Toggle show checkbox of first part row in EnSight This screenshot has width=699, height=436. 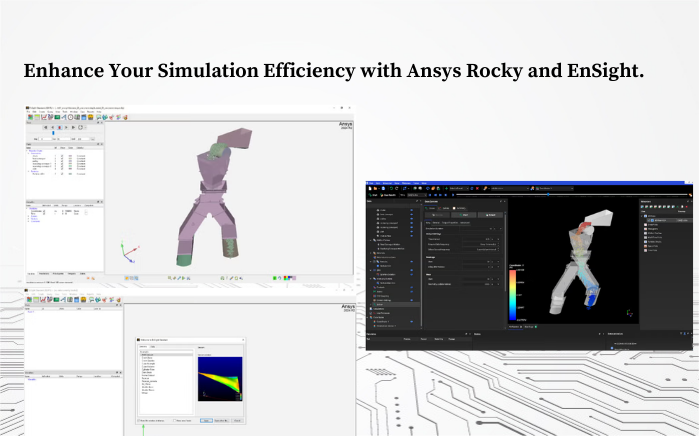[x=62, y=156]
